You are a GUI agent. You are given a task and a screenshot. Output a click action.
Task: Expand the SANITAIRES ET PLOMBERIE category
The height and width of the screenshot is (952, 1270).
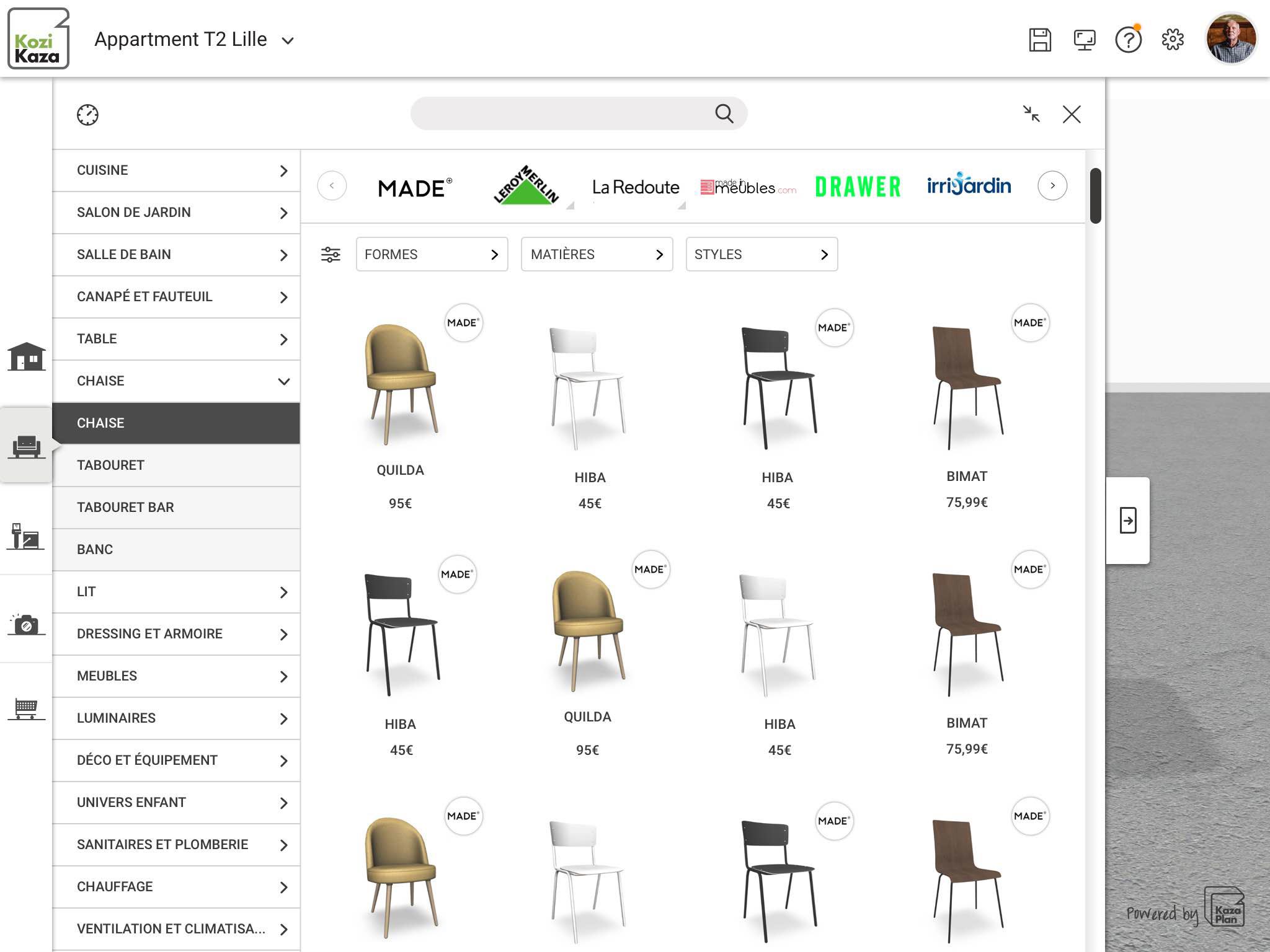coord(176,845)
